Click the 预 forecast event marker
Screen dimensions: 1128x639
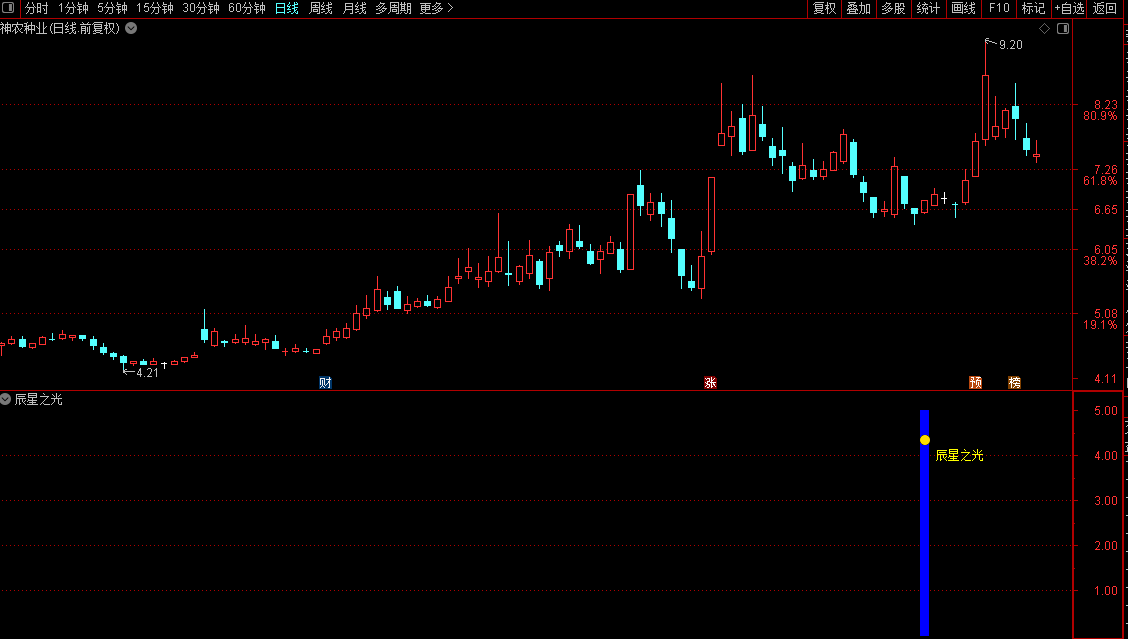(975, 383)
